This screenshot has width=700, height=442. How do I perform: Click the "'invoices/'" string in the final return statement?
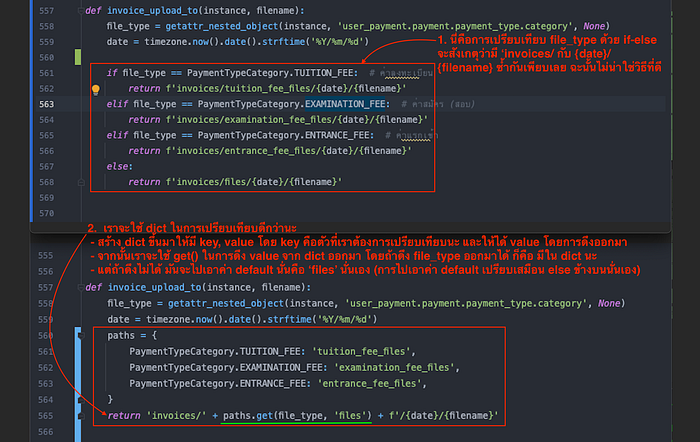tap(176, 416)
